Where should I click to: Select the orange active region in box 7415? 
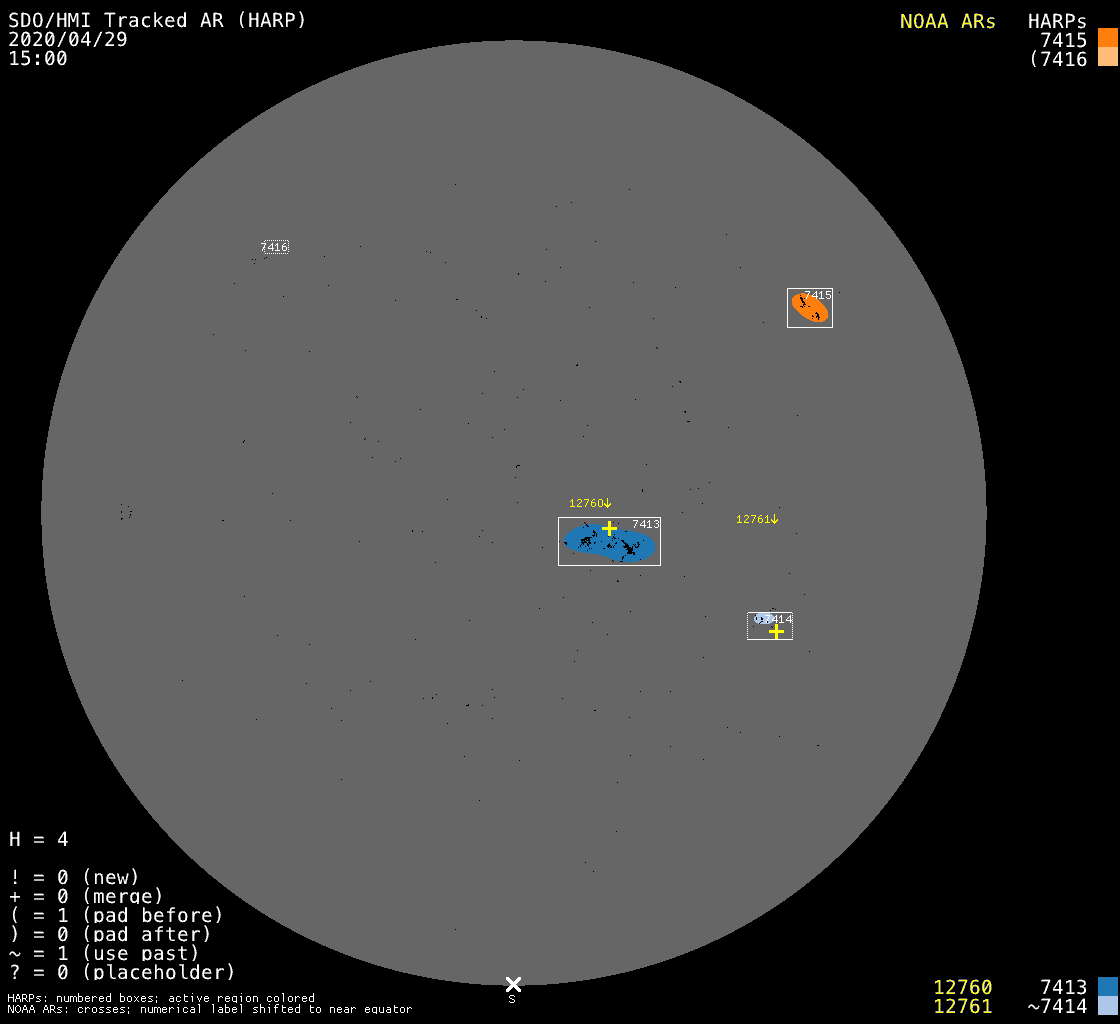click(x=809, y=308)
